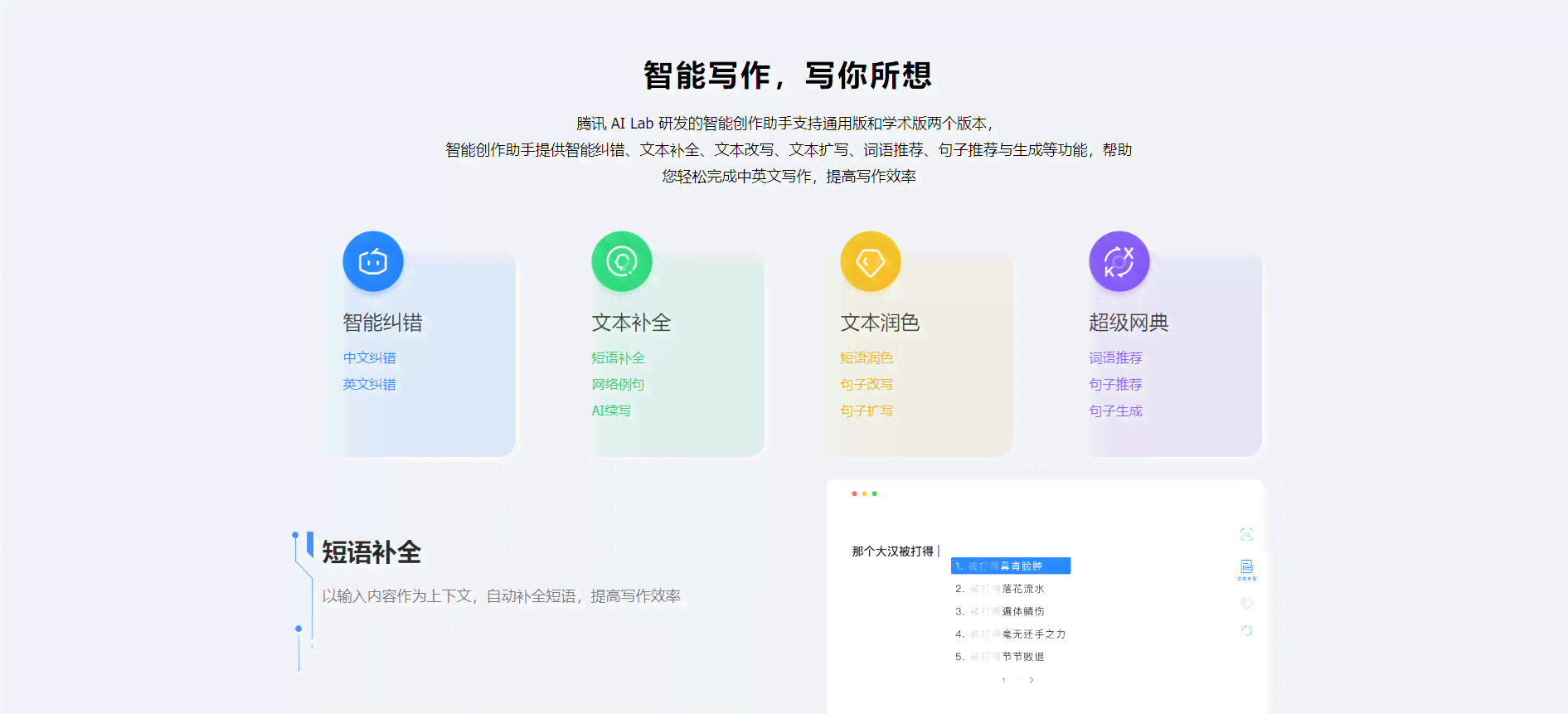Go to next suggestions page arrow

pyautogui.click(x=1032, y=680)
